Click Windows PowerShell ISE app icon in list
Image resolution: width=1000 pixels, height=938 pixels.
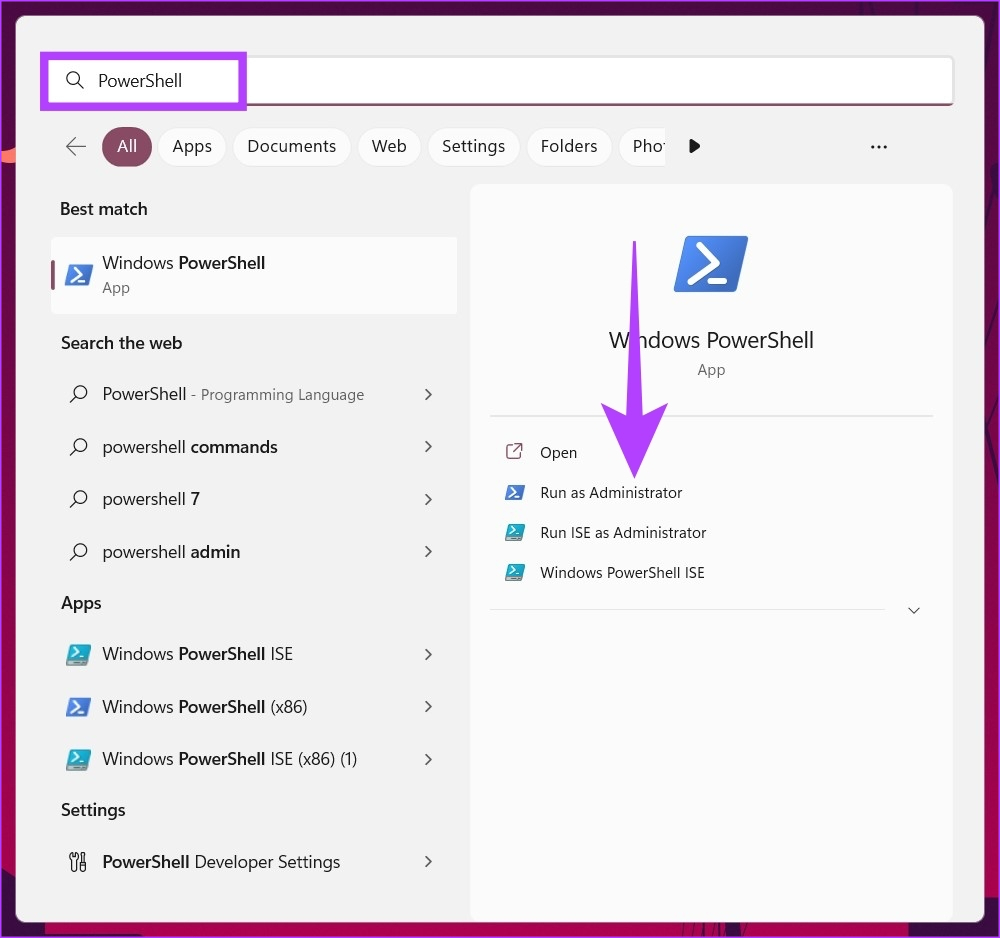tap(78, 654)
